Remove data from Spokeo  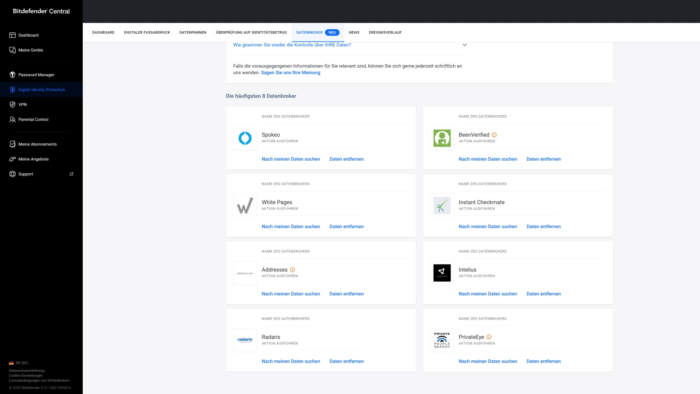(x=346, y=159)
